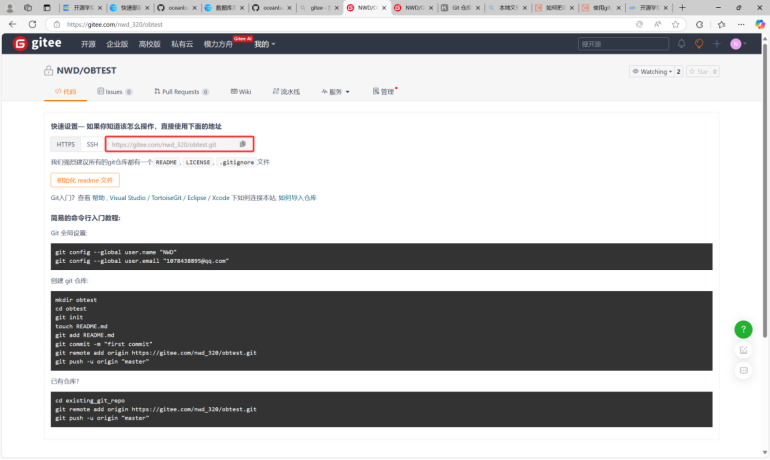This screenshot has width=770, height=460.
Task: Open the Visual Studio link
Action: point(127,197)
